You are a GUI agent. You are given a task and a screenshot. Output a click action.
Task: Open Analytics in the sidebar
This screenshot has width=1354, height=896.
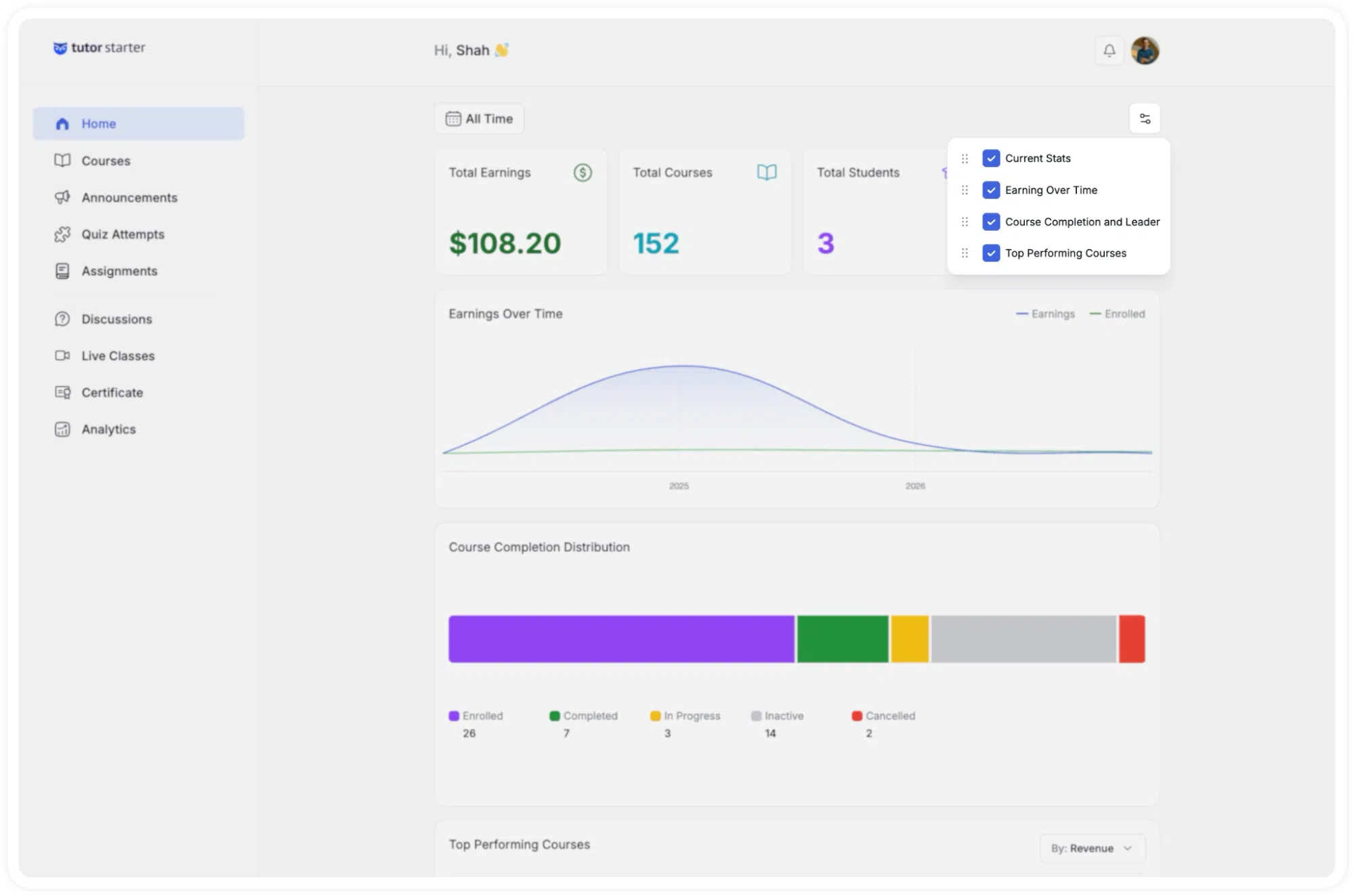point(139,429)
